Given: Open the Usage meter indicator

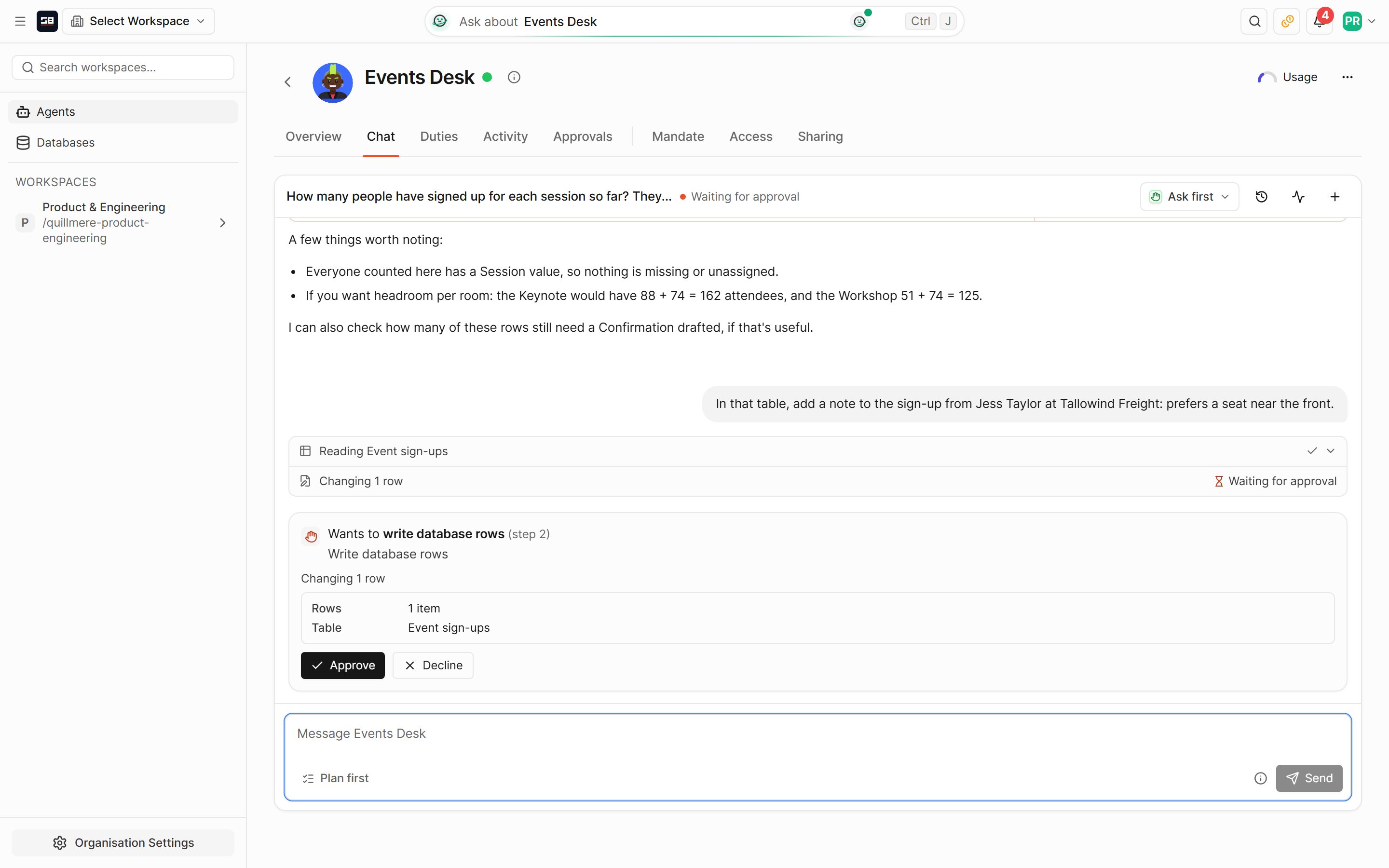Looking at the screenshot, I should [1287, 77].
